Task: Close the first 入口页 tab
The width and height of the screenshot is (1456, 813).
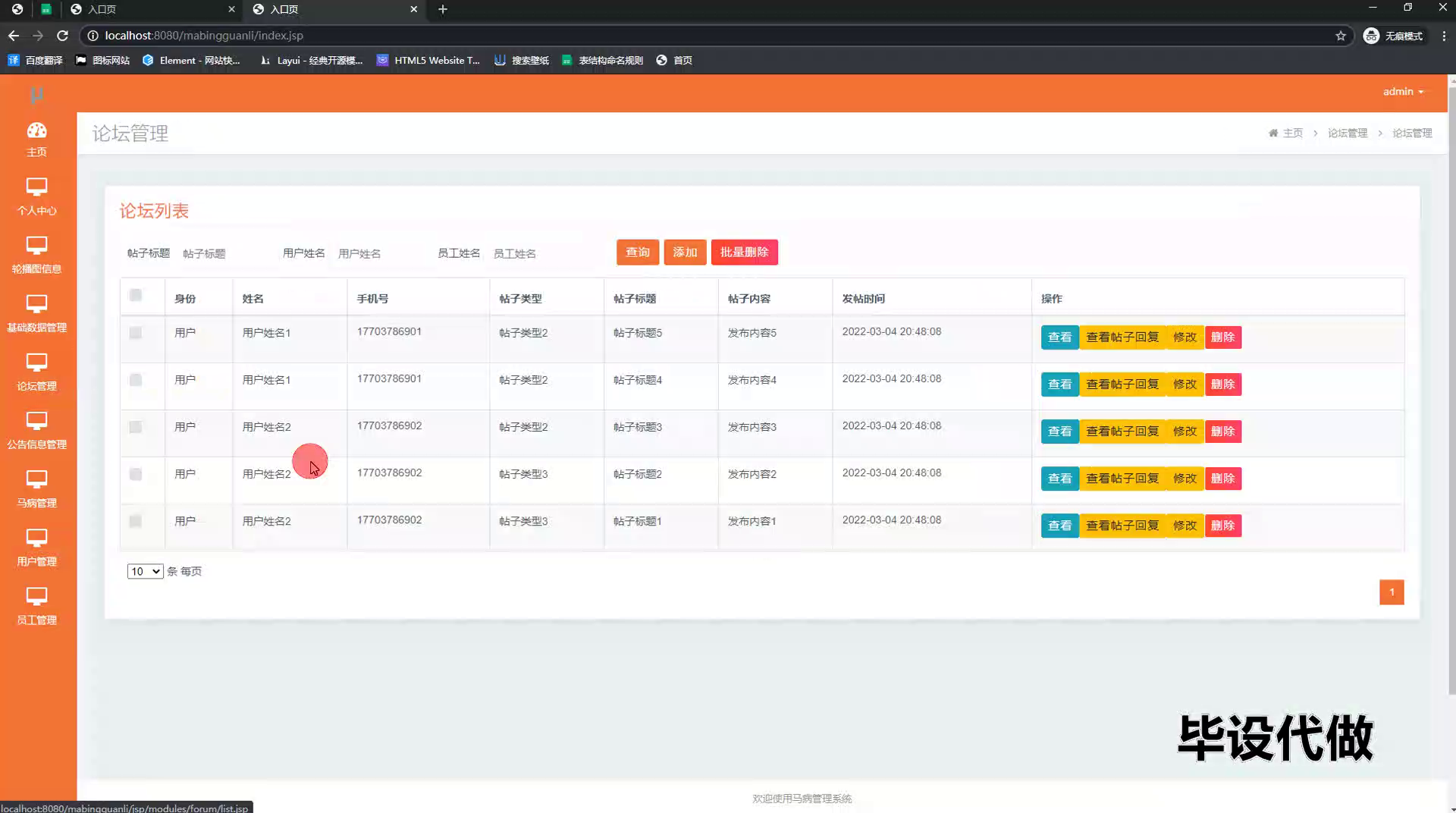Action: coord(231,9)
